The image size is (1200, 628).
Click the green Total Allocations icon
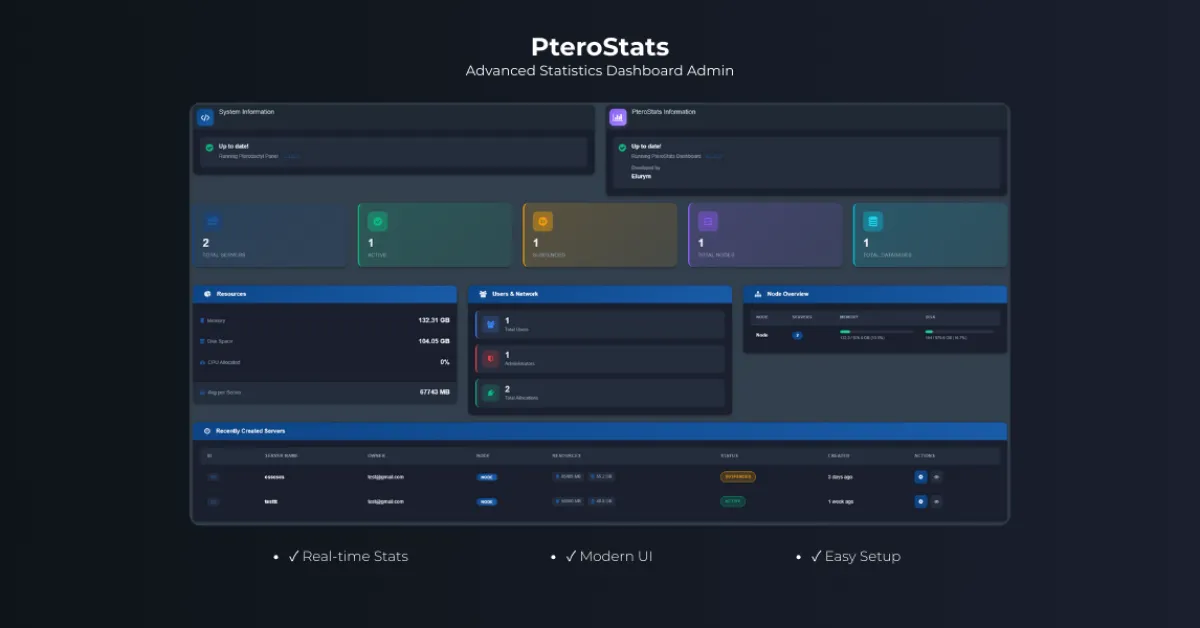[491, 392]
